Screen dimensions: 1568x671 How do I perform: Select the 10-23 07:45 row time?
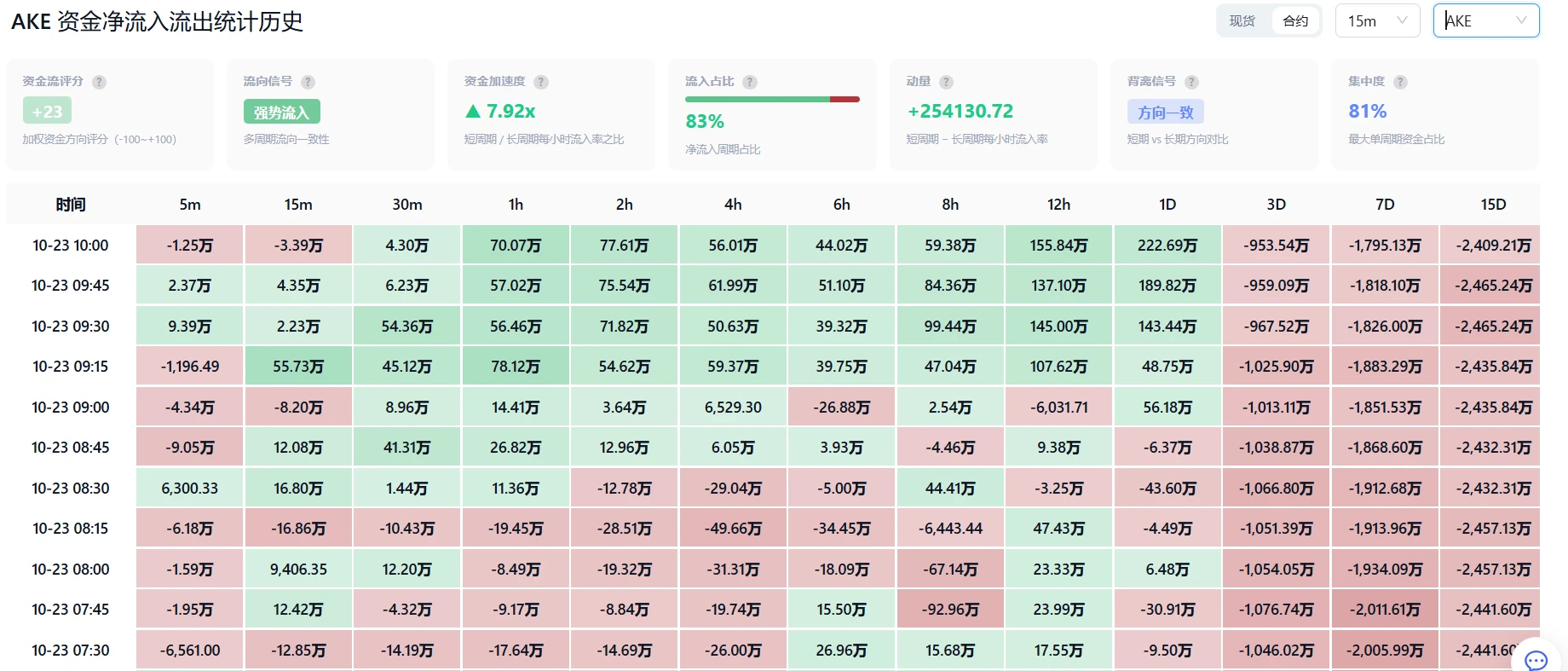pos(71,610)
